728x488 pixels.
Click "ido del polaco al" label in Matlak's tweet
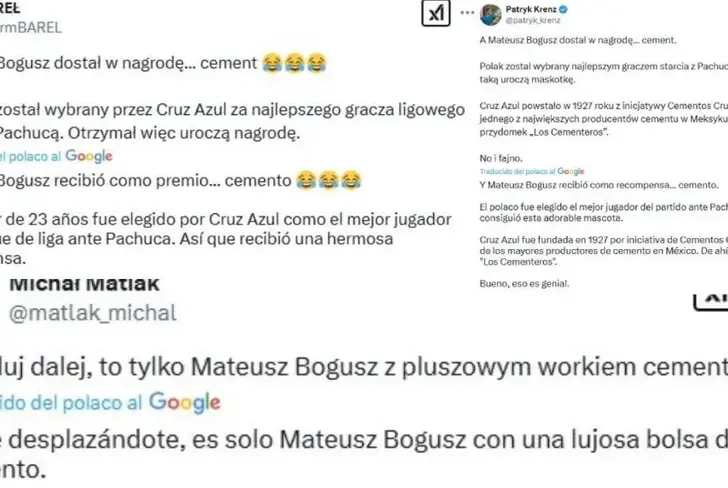pos(71,403)
